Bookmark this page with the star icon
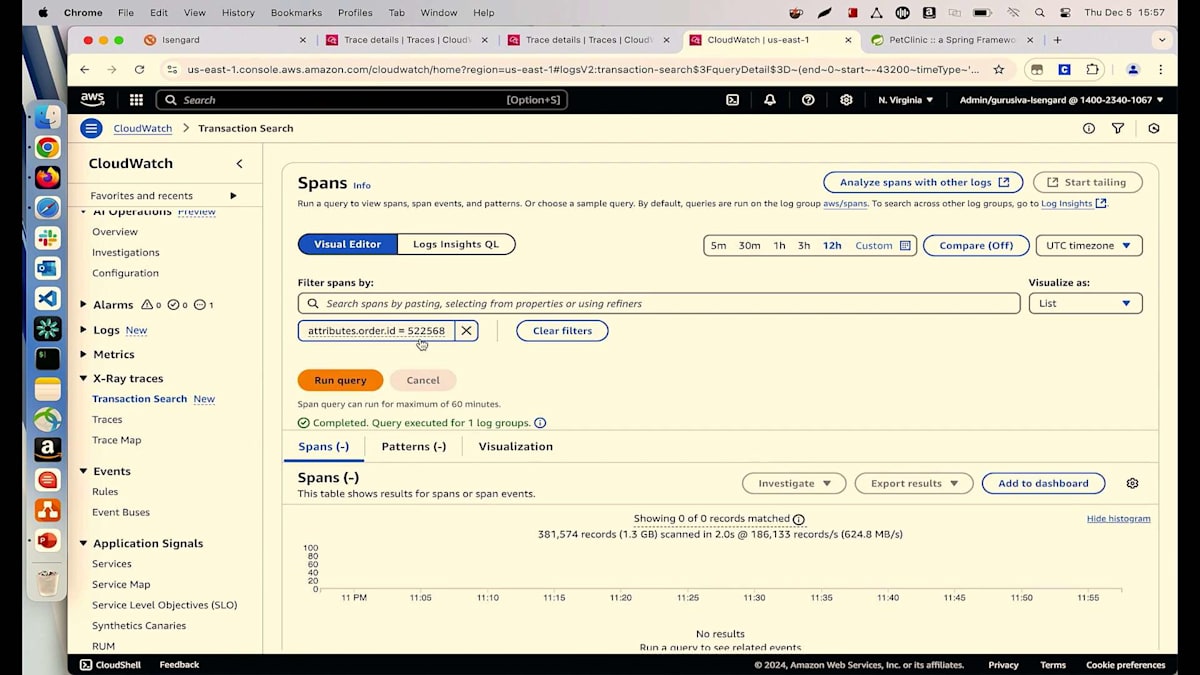Image resolution: width=1200 pixels, height=675 pixels. click(998, 70)
